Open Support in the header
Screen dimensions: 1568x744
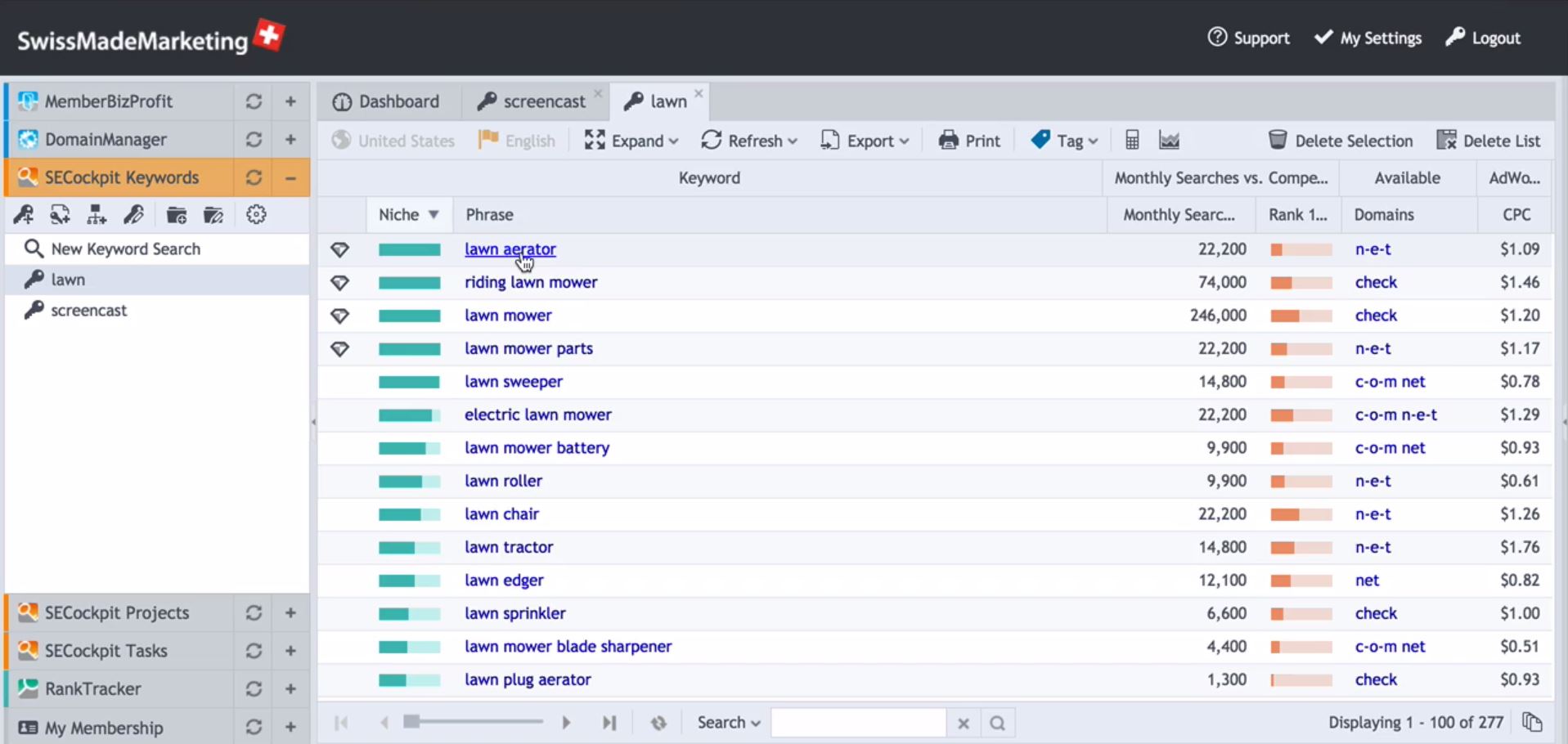[1249, 38]
